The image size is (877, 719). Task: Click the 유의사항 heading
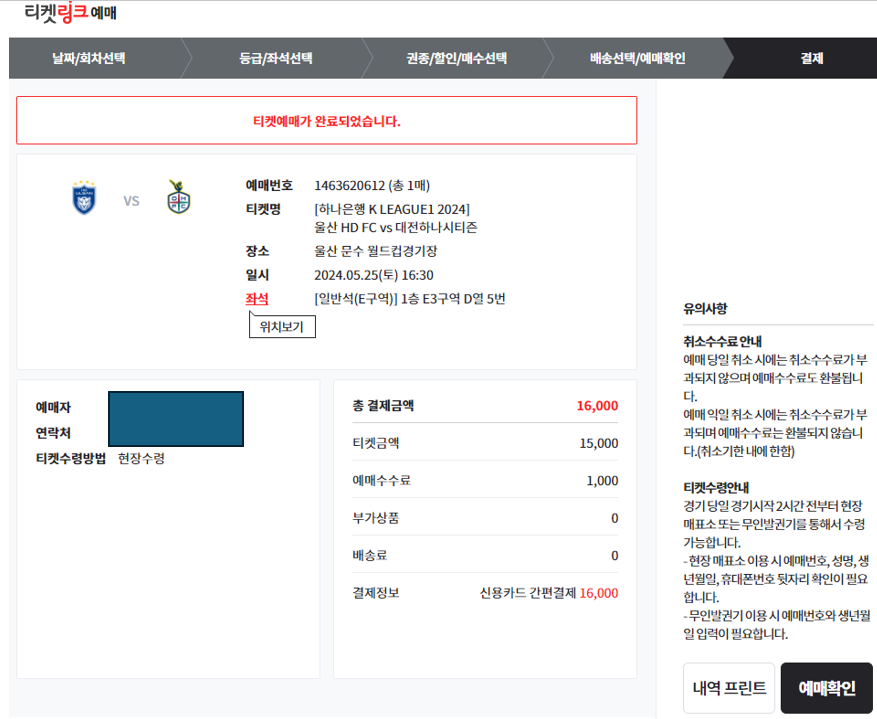click(x=705, y=309)
